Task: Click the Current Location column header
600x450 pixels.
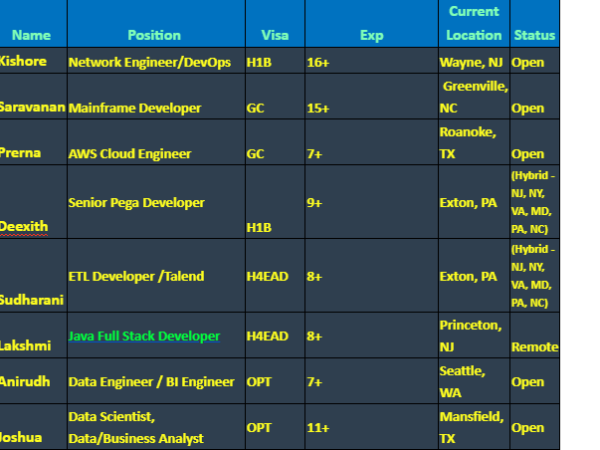Action: click(x=474, y=24)
